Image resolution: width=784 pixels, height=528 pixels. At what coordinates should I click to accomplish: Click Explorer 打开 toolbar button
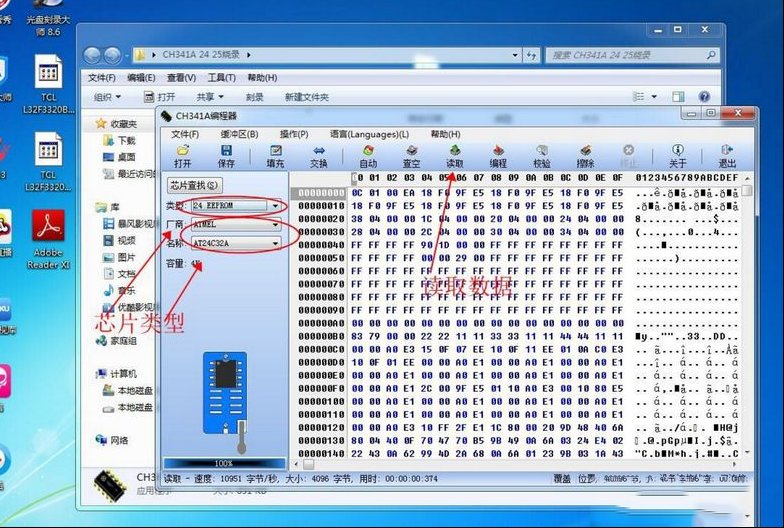(160, 97)
